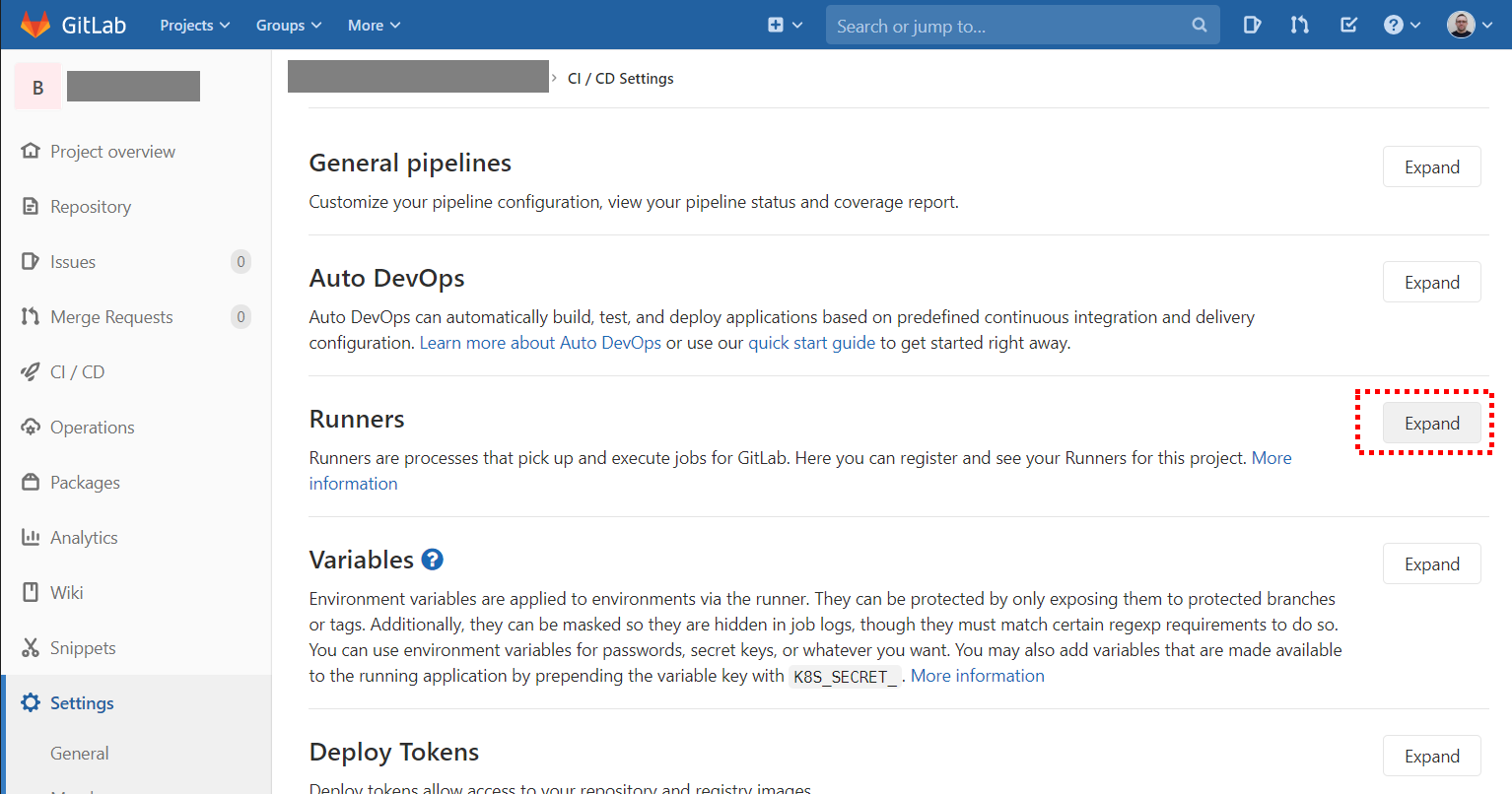This screenshot has width=1512, height=794.
Task: Click the Operations cloud gear icon
Action: tap(31, 427)
